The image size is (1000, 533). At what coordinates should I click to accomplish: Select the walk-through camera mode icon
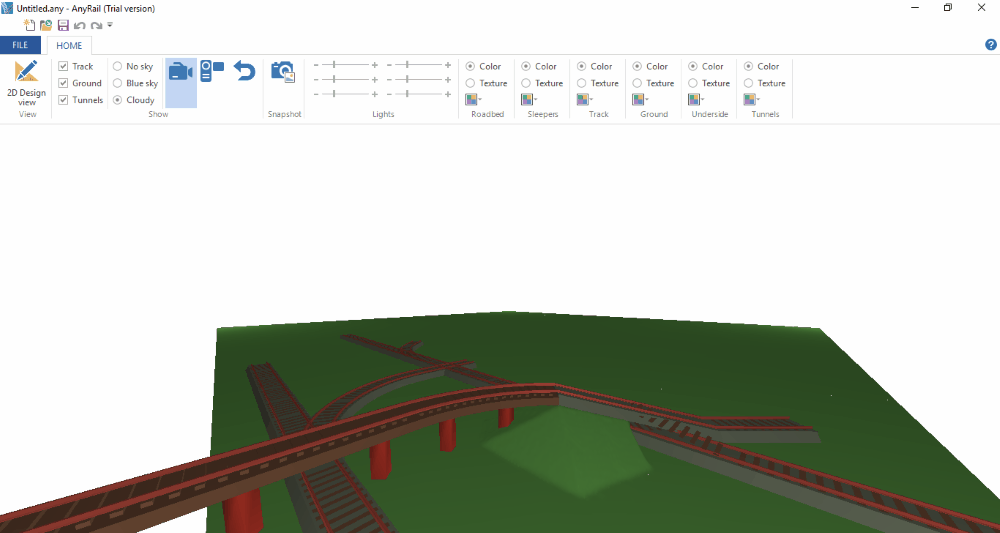212,70
